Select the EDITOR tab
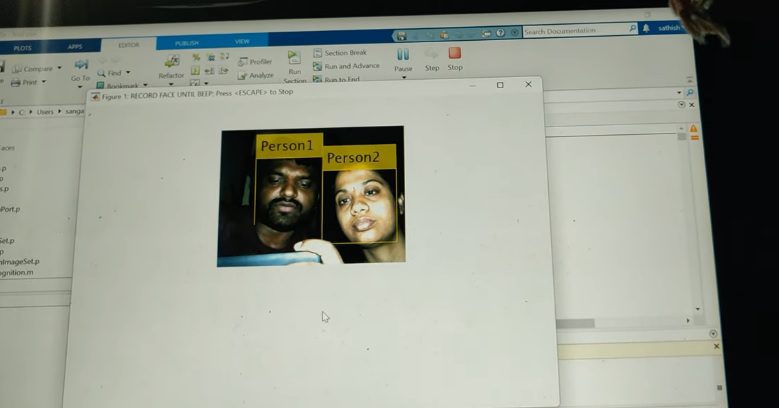Screen dimensions: 779x408 (129, 45)
